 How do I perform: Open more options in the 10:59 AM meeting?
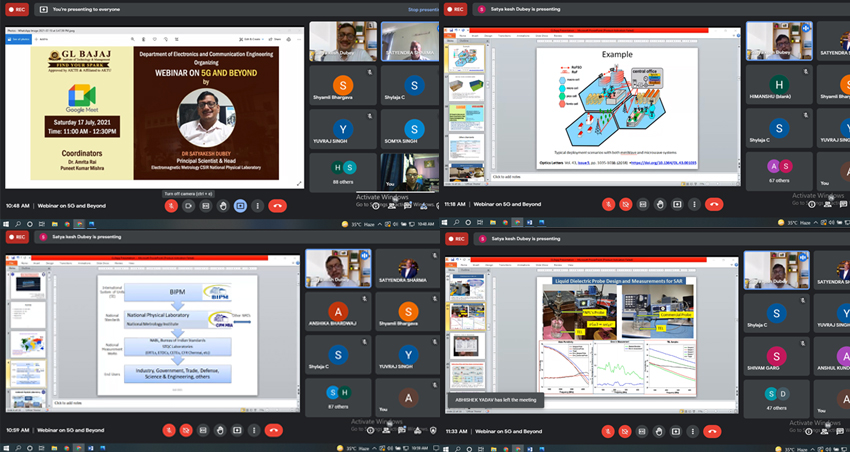[x=254, y=430]
